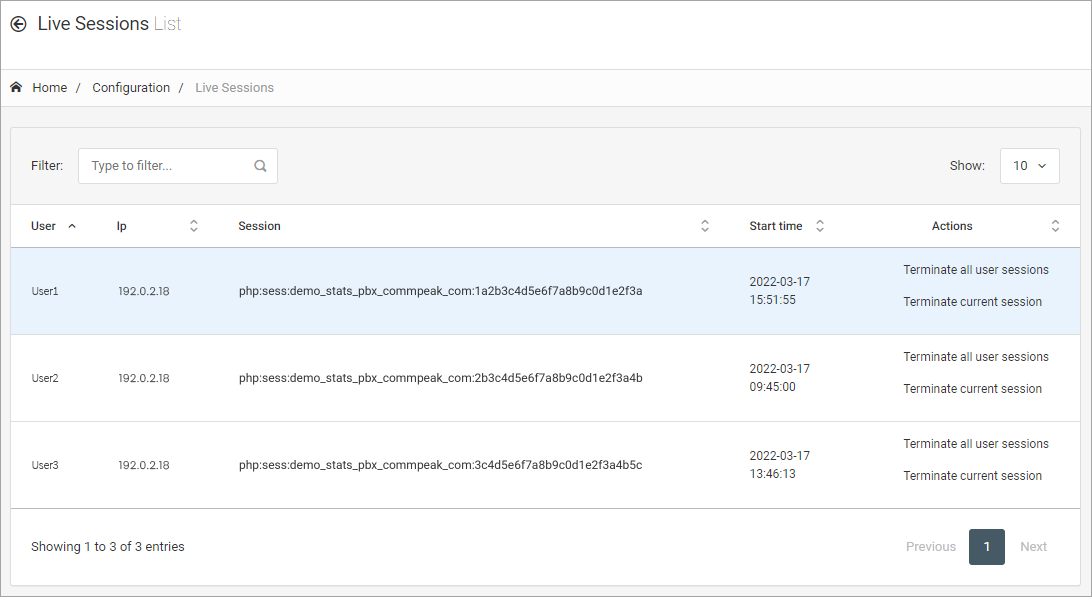Click the Showing 1 to 3 of 3 entries text

(x=107, y=547)
